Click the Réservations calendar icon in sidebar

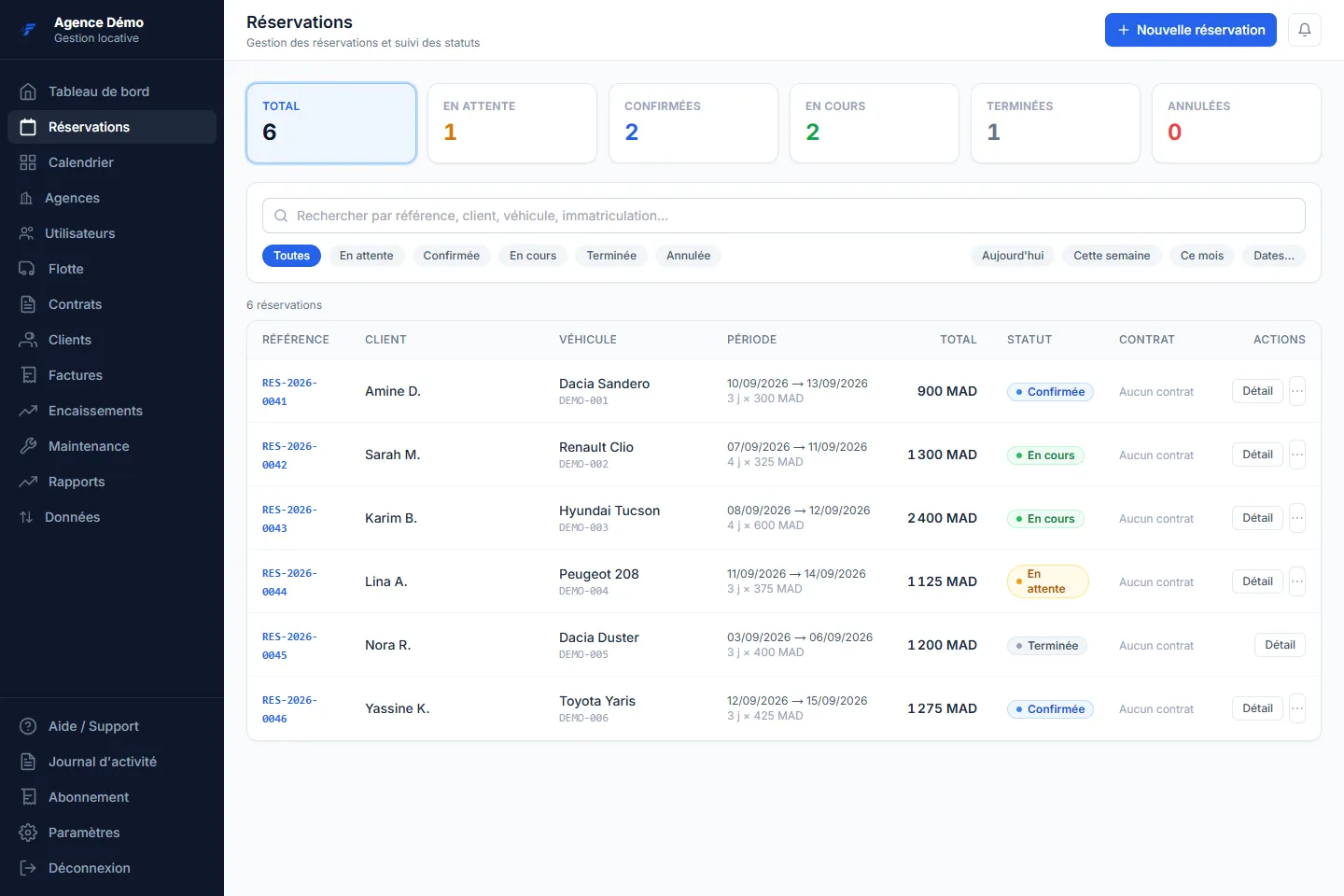[28, 127]
